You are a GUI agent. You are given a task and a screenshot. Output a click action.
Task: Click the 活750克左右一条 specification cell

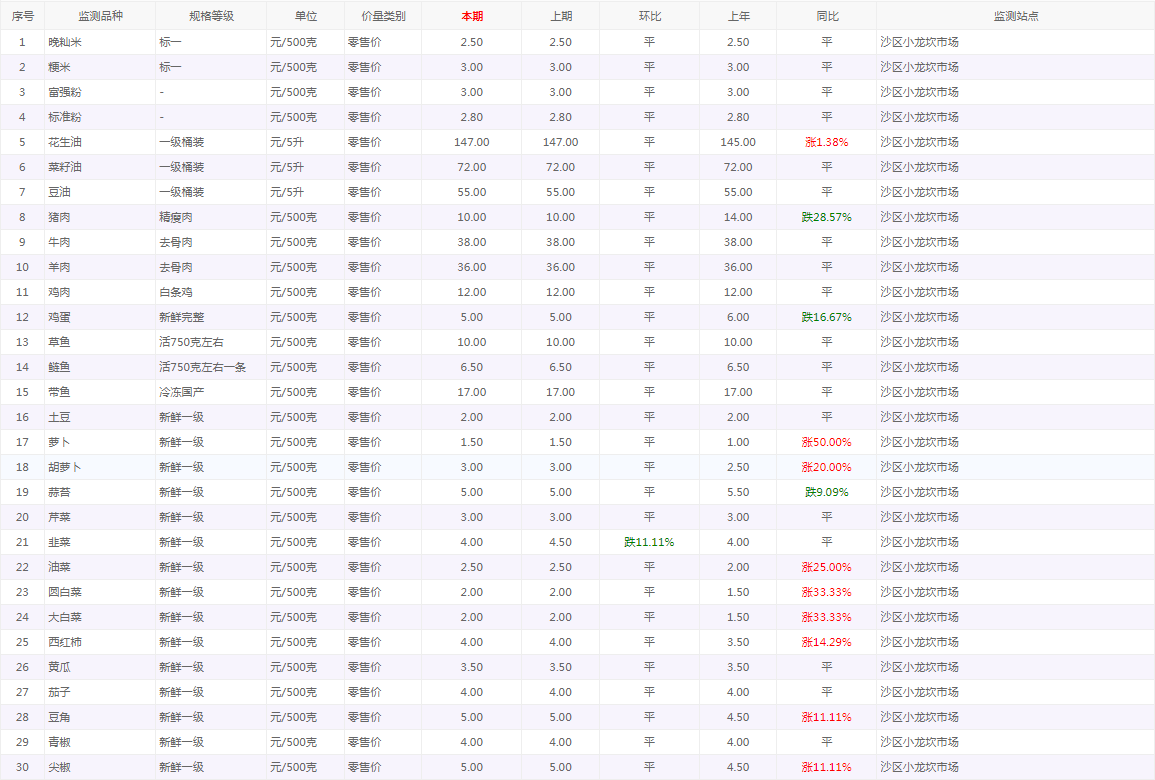(202, 367)
